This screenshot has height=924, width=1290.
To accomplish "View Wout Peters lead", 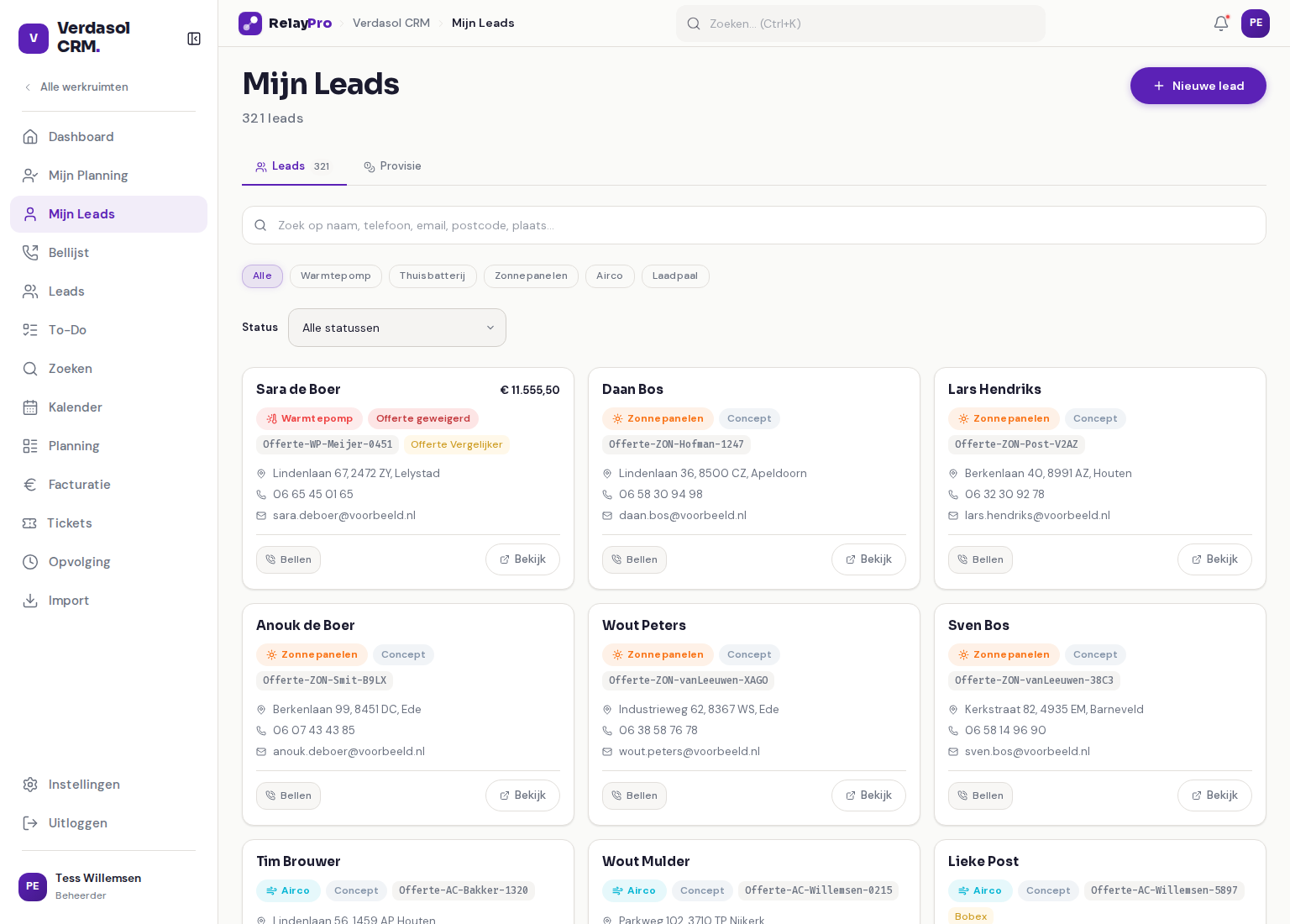I will coord(868,795).
